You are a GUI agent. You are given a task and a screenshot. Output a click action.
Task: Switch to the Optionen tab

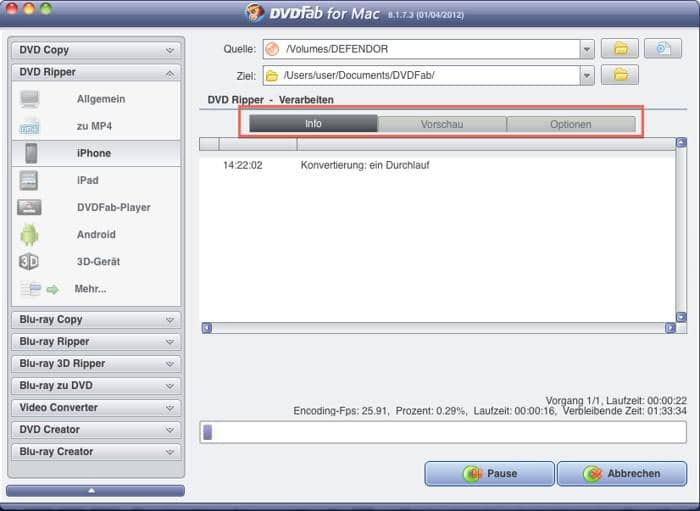(x=571, y=124)
